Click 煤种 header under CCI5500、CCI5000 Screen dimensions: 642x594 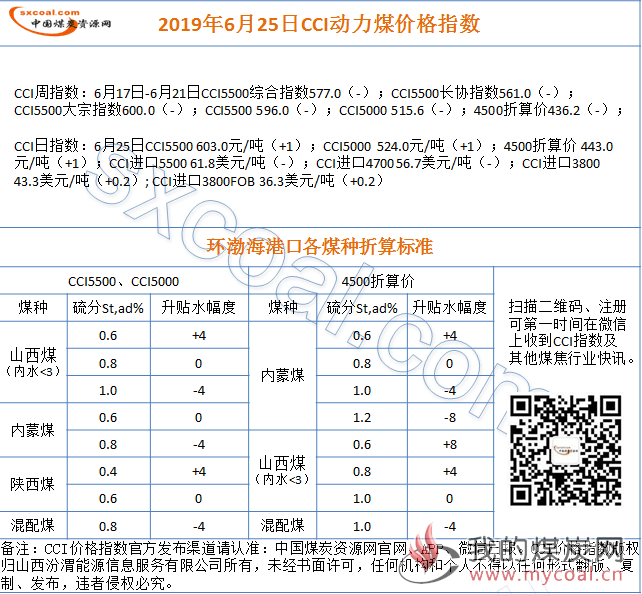[33, 307]
